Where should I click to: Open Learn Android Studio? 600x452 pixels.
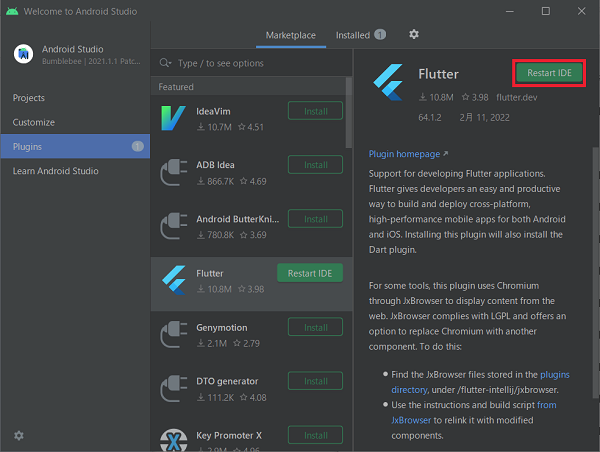click(55, 171)
